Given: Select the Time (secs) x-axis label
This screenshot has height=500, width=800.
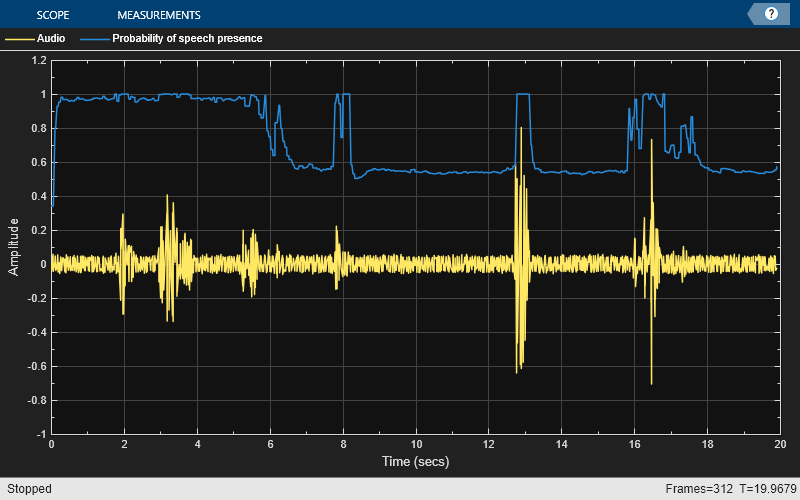Looking at the screenshot, I should (415, 462).
